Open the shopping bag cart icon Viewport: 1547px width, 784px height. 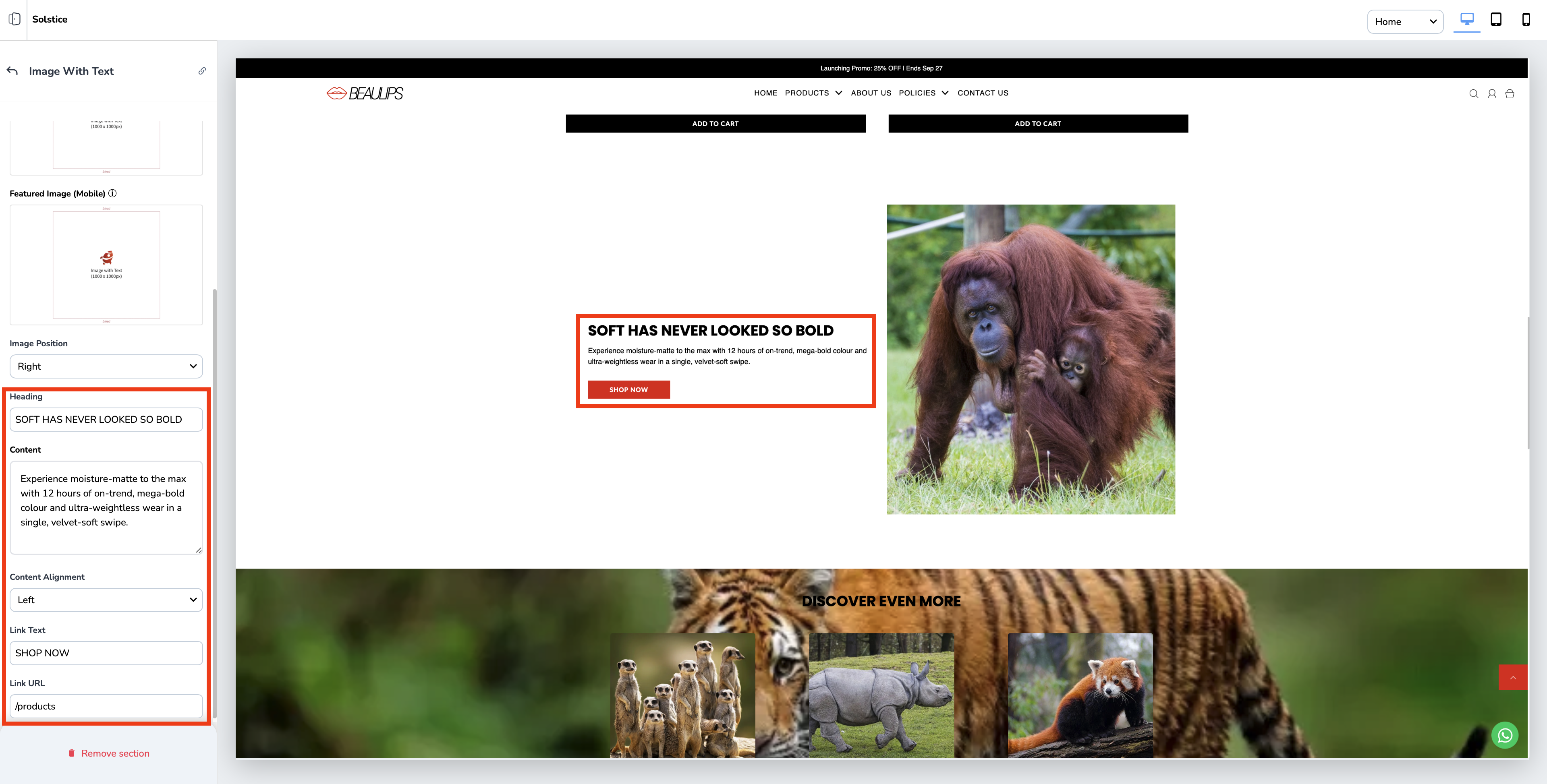(x=1509, y=94)
